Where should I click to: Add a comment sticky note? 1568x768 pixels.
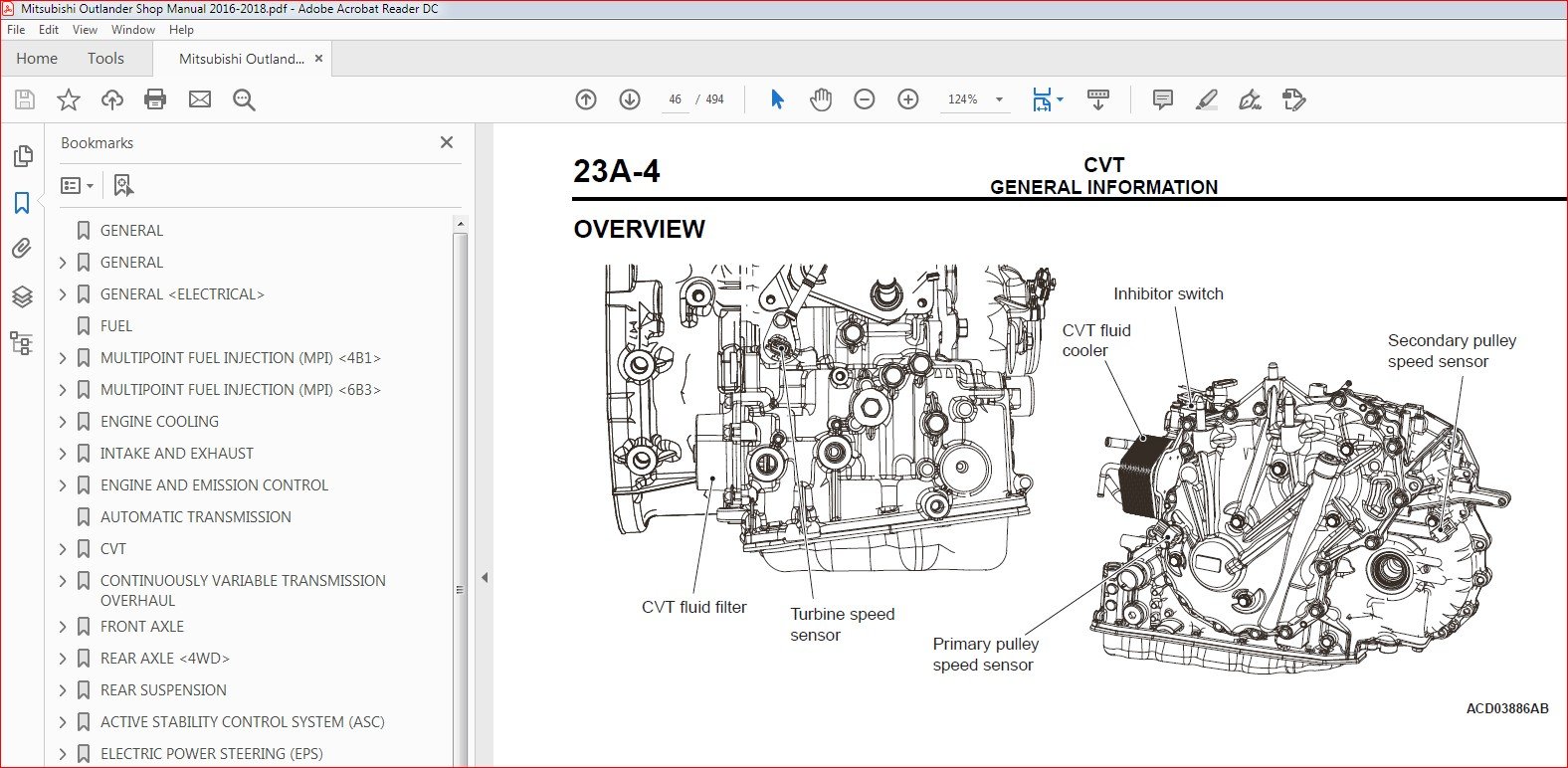1162,99
